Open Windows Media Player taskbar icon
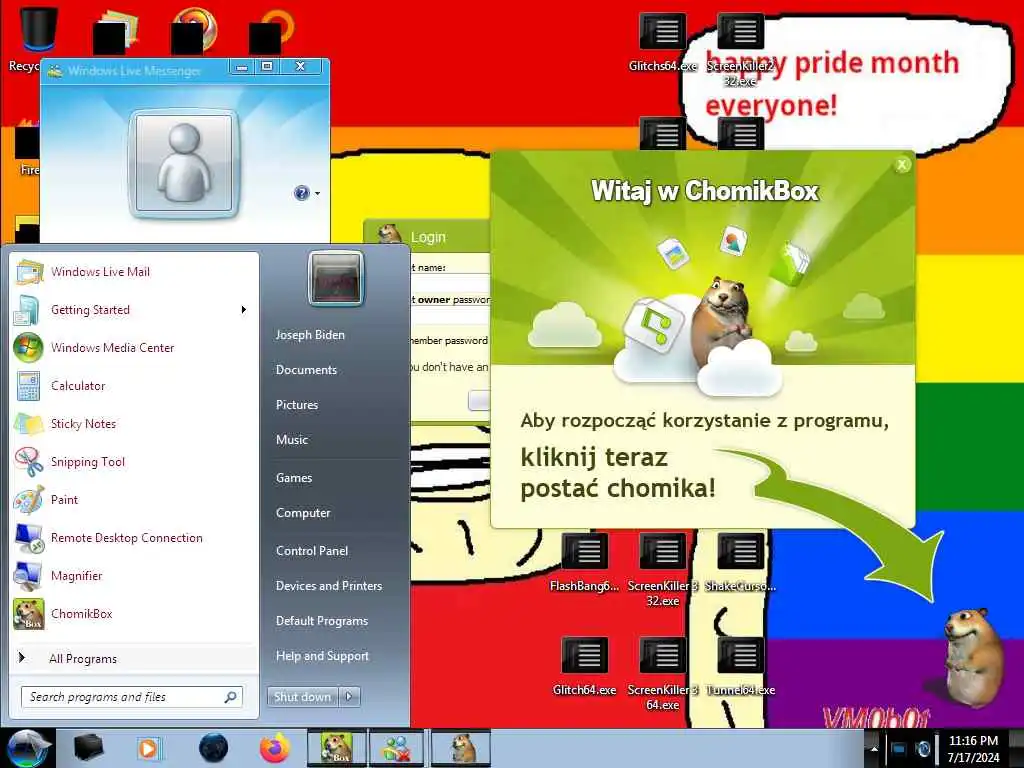The width and height of the screenshot is (1024, 768). tap(148, 748)
